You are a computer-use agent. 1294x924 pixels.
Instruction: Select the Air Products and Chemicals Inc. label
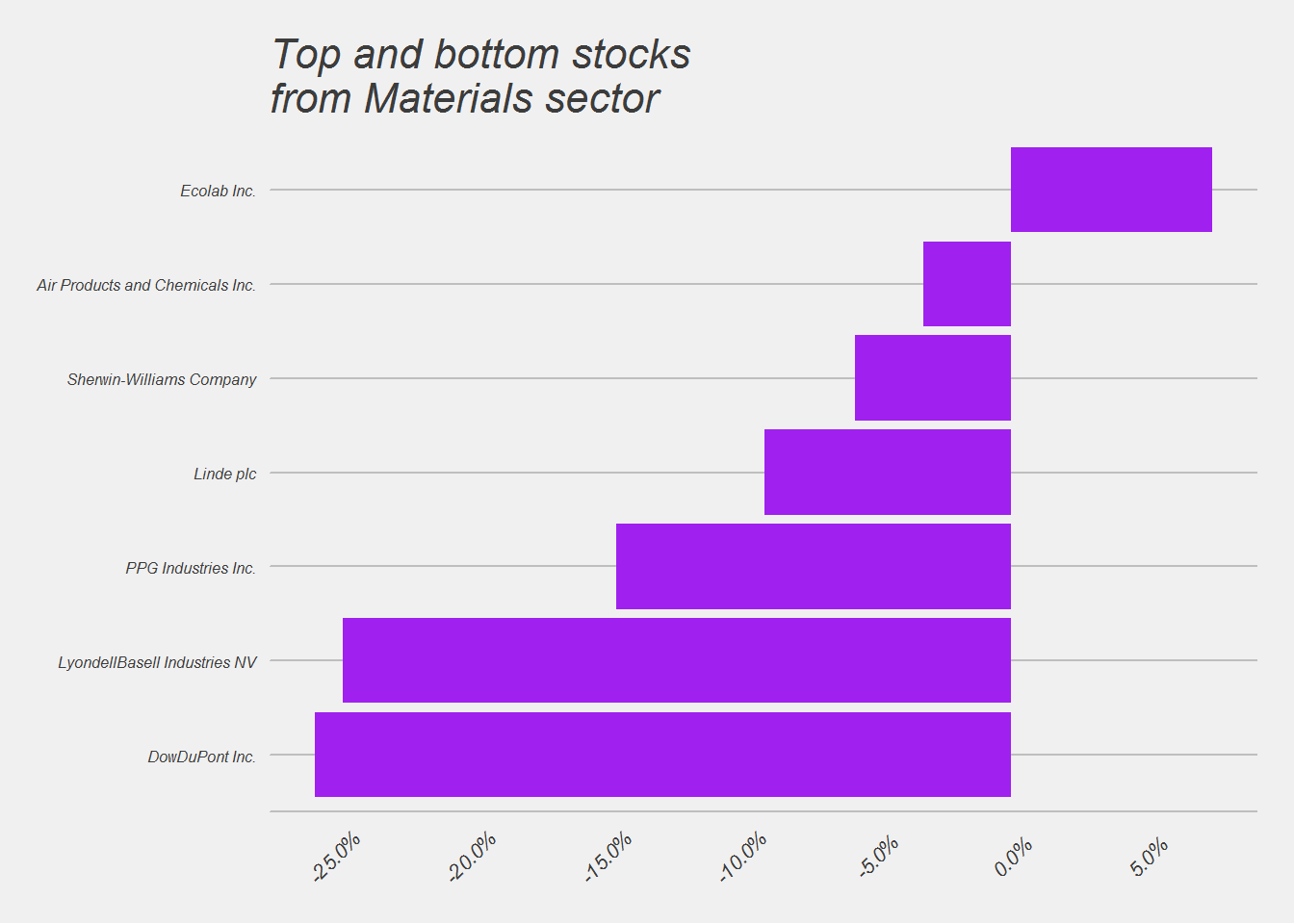click(146, 285)
